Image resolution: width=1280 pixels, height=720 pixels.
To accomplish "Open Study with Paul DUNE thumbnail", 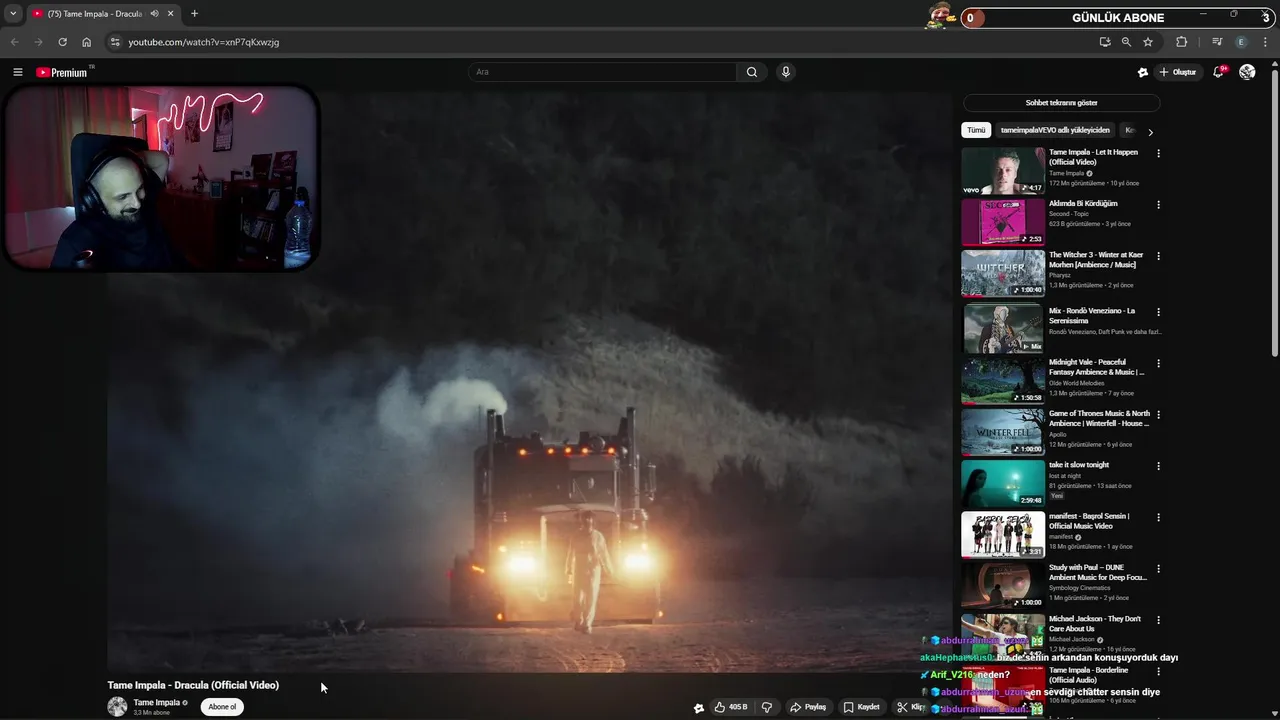I will coord(1003,586).
